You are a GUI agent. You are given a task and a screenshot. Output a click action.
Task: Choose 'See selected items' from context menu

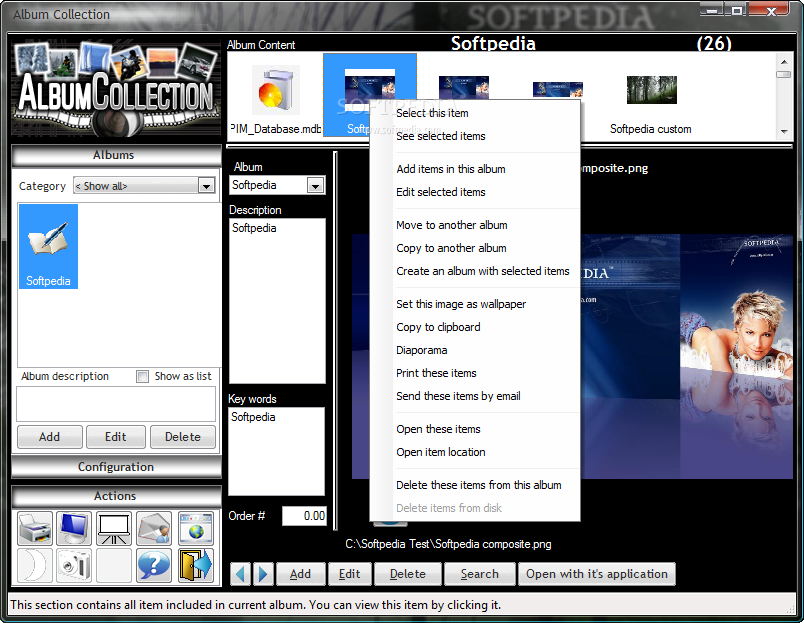pos(440,136)
